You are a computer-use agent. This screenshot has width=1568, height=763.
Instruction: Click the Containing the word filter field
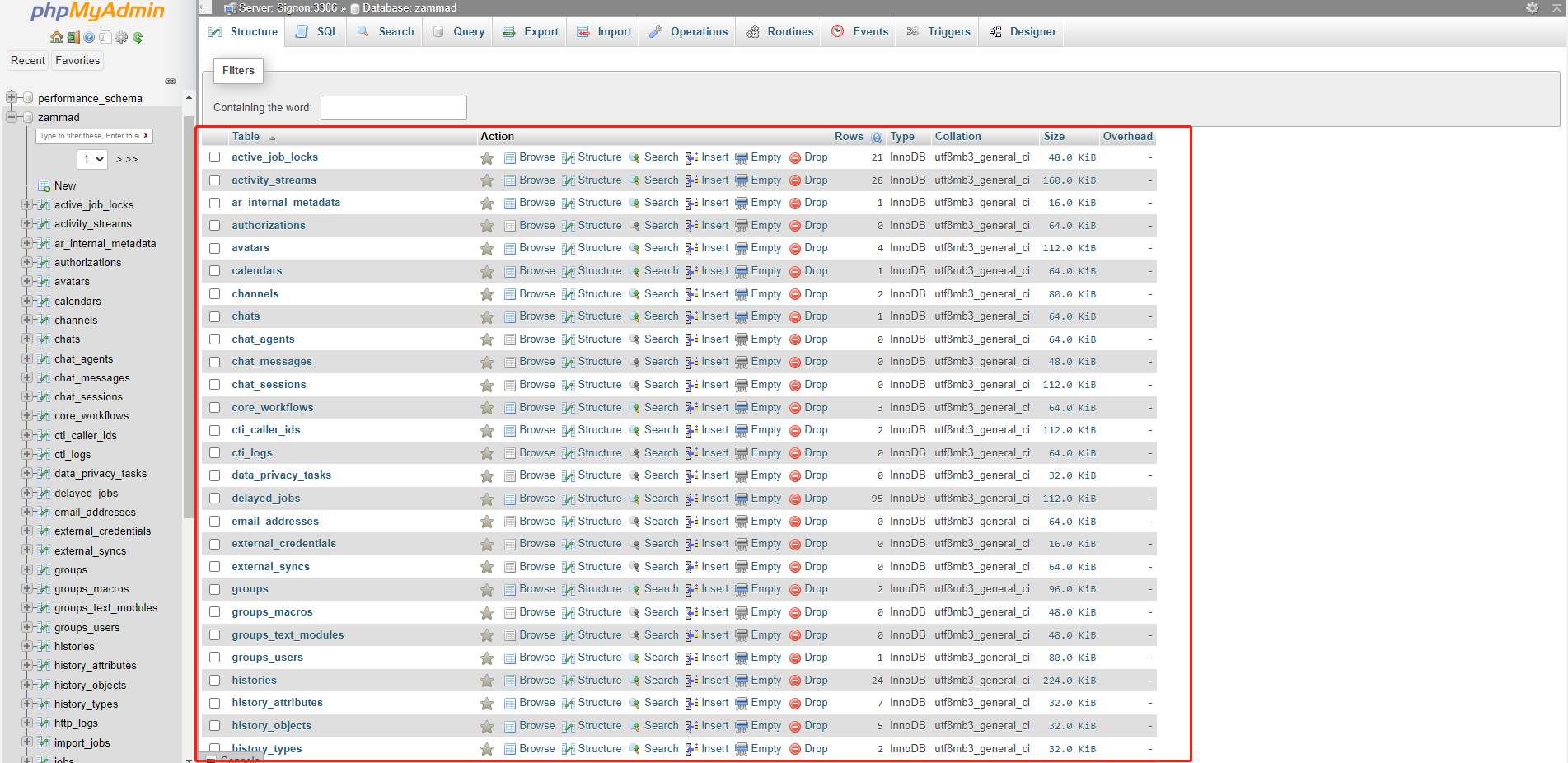click(394, 108)
